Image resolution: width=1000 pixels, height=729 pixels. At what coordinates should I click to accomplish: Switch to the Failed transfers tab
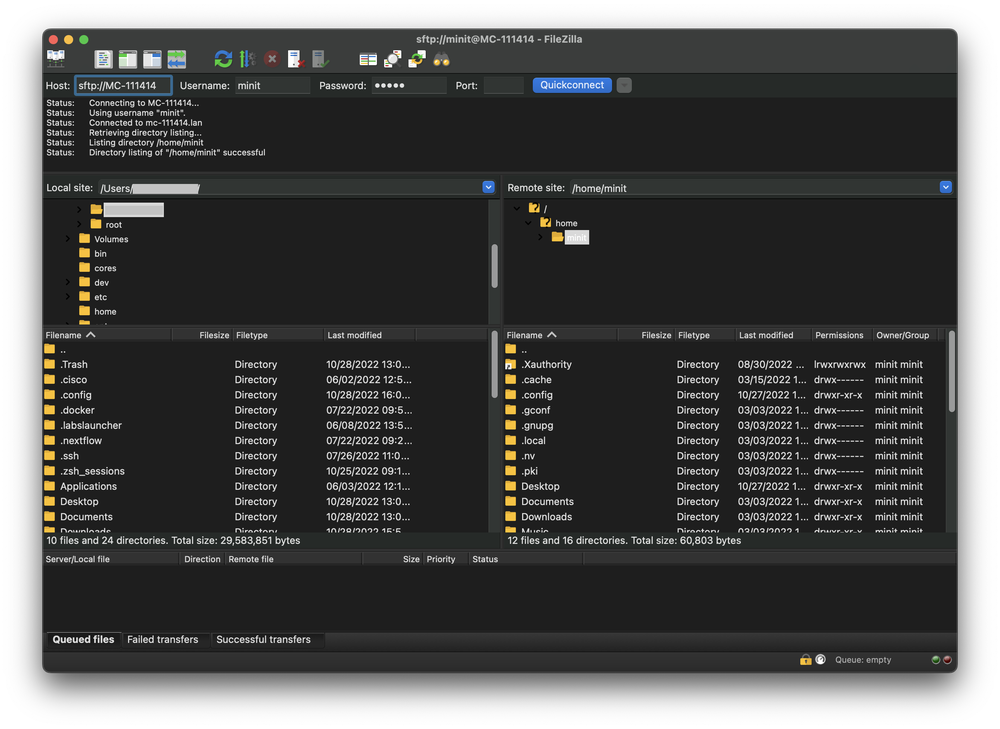(163, 640)
